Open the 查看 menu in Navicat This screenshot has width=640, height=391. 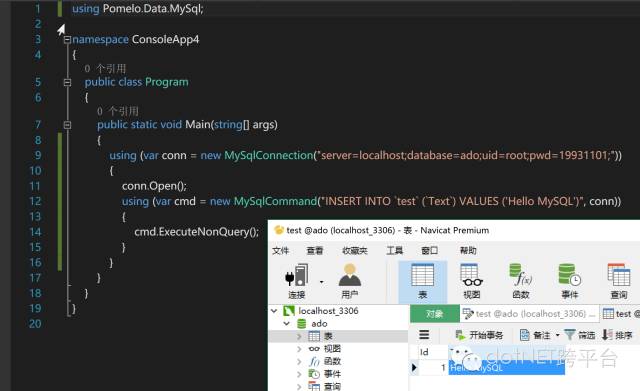pyautogui.click(x=315, y=251)
